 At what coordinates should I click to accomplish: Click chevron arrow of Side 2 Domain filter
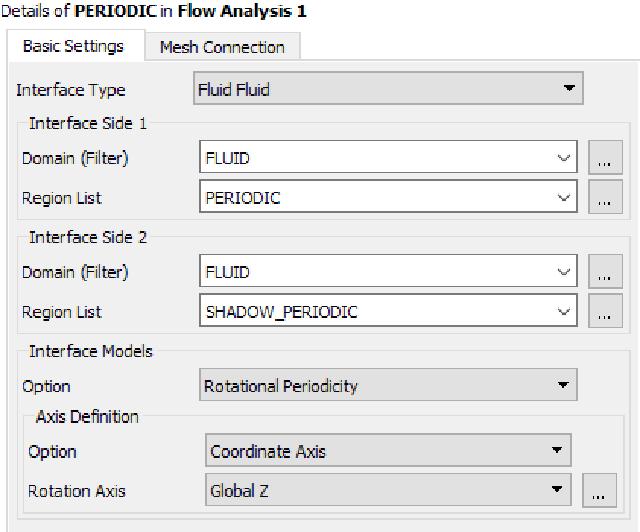(565, 272)
